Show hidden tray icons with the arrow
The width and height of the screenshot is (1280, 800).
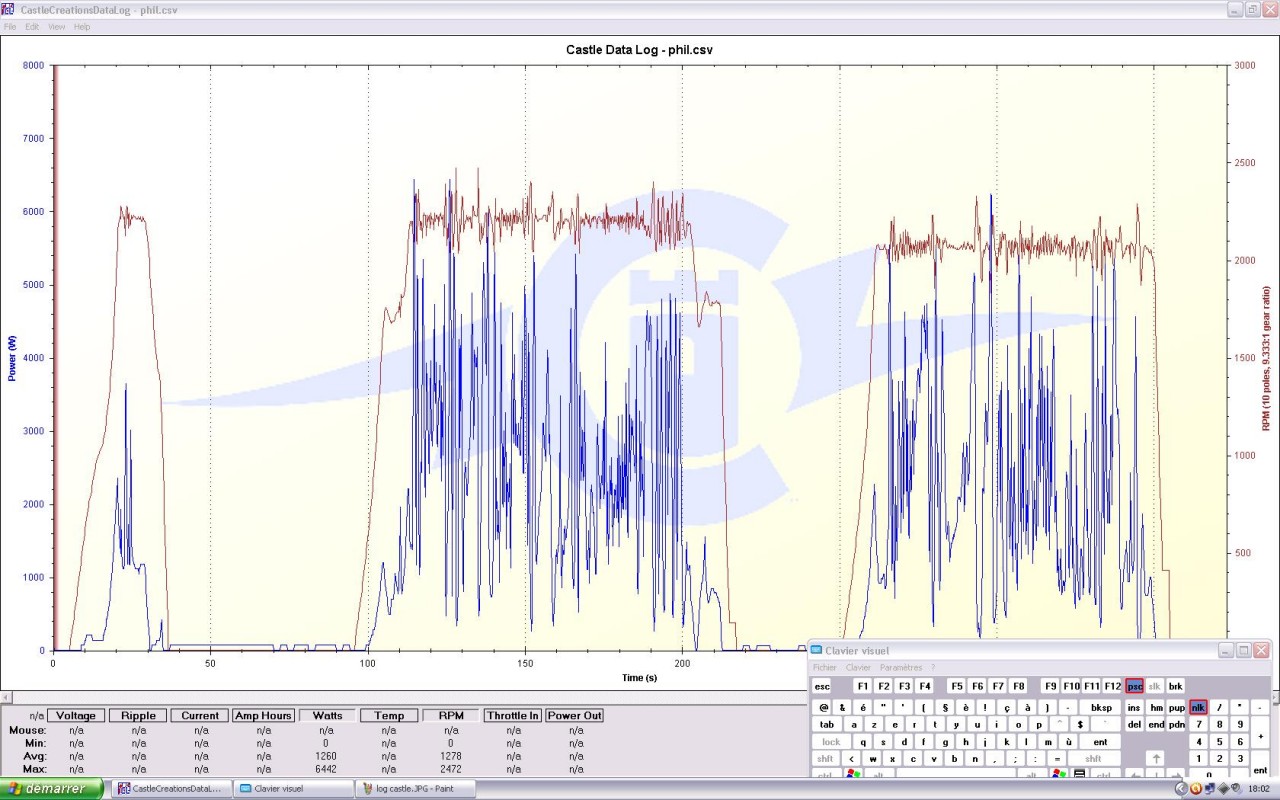[x=1181, y=789]
